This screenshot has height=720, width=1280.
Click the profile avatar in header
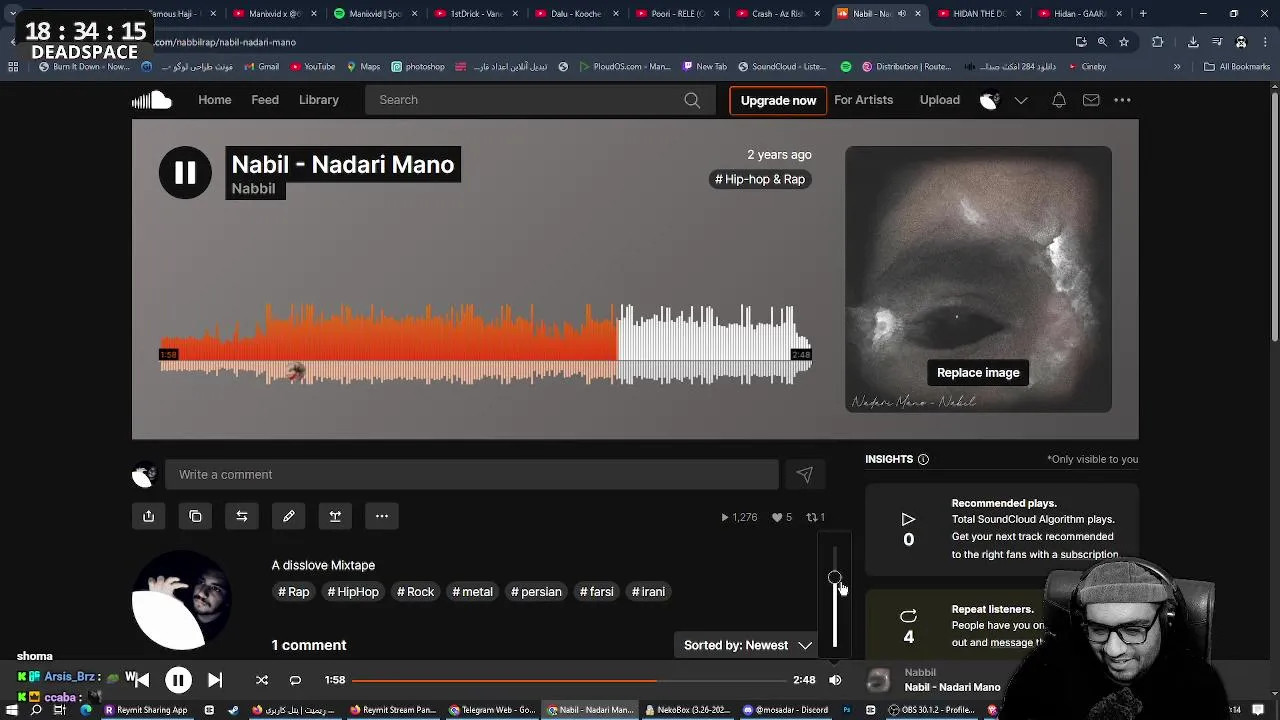[989, 100]
